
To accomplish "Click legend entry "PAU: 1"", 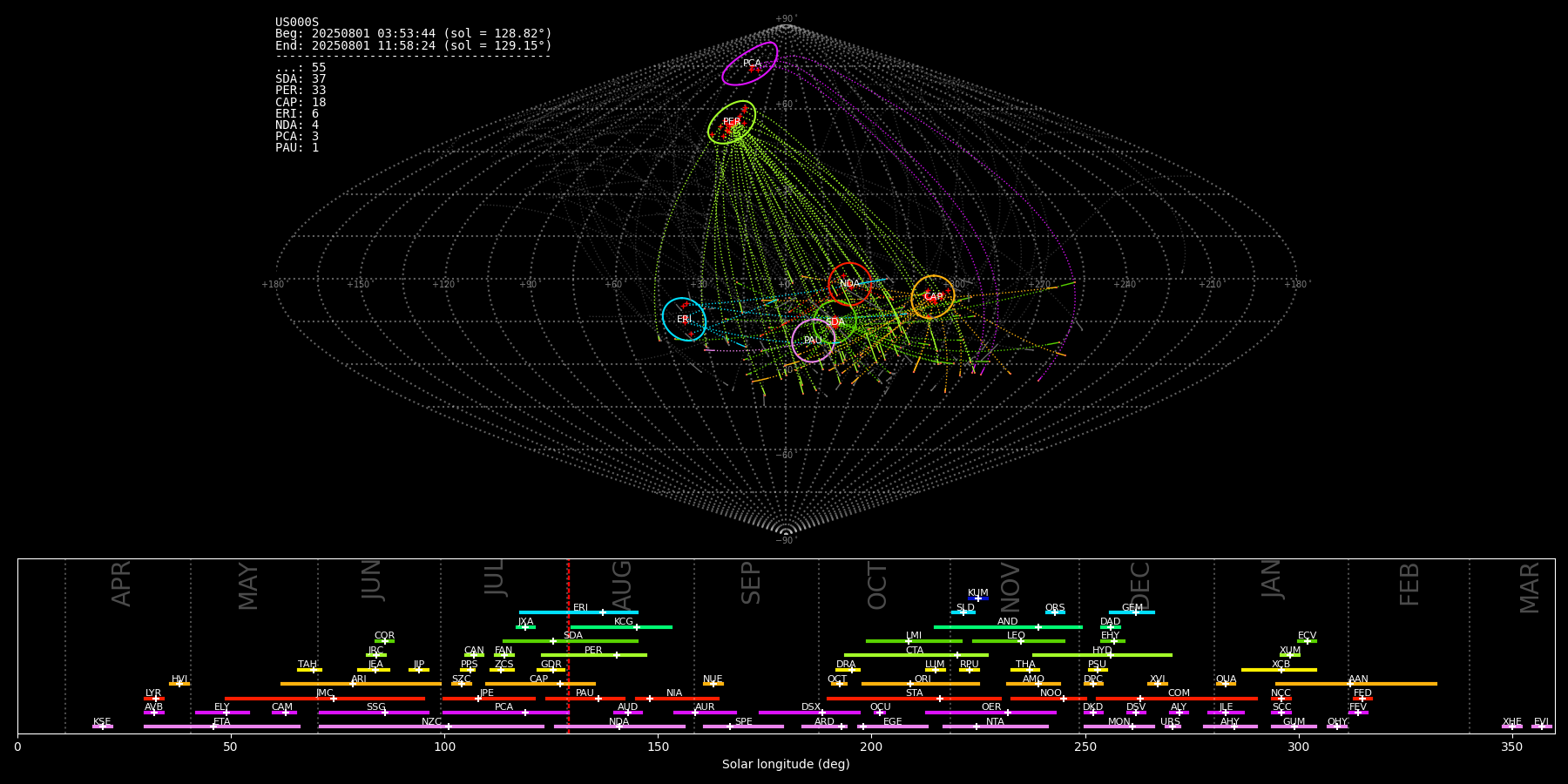I will coord(297,148).
